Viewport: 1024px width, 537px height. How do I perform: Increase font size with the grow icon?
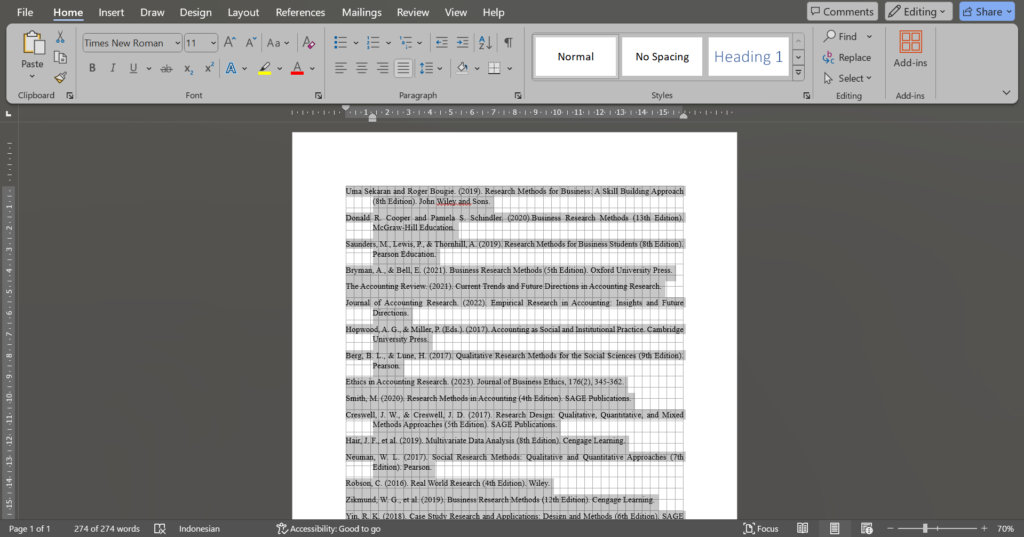[x=229, y=43]
